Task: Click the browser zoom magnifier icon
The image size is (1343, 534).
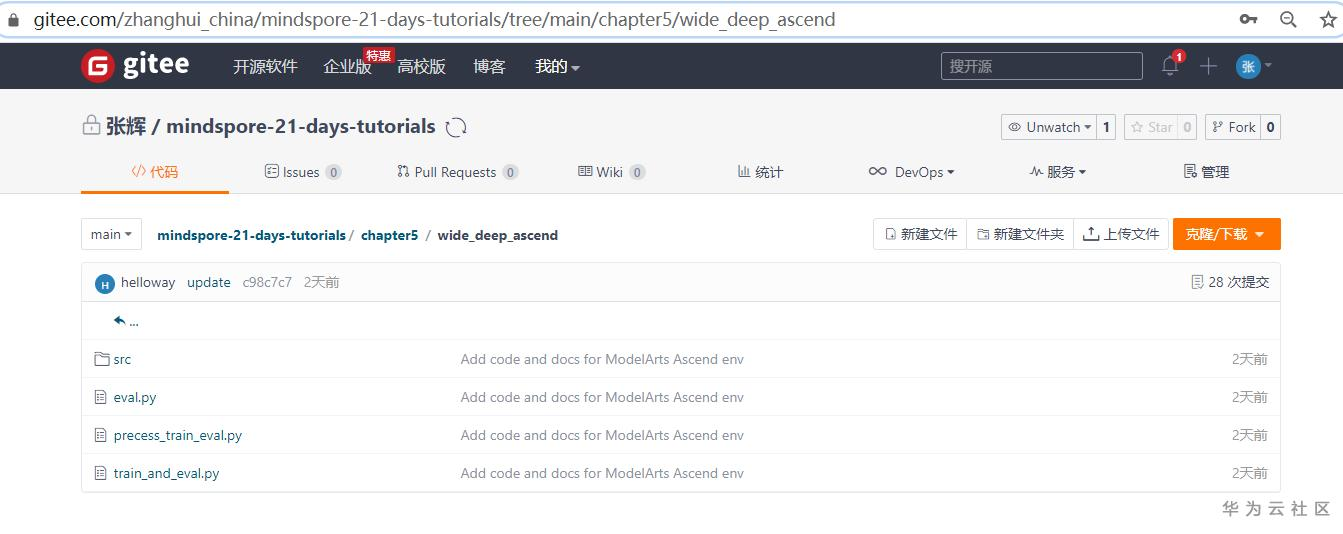Action: 1288,19
